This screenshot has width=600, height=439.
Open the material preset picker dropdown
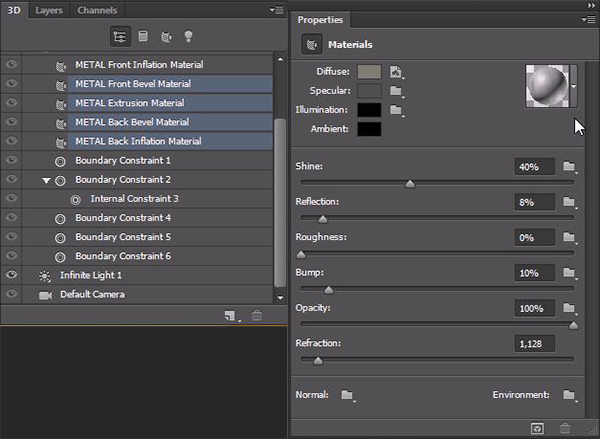click(x=573, y=85)
